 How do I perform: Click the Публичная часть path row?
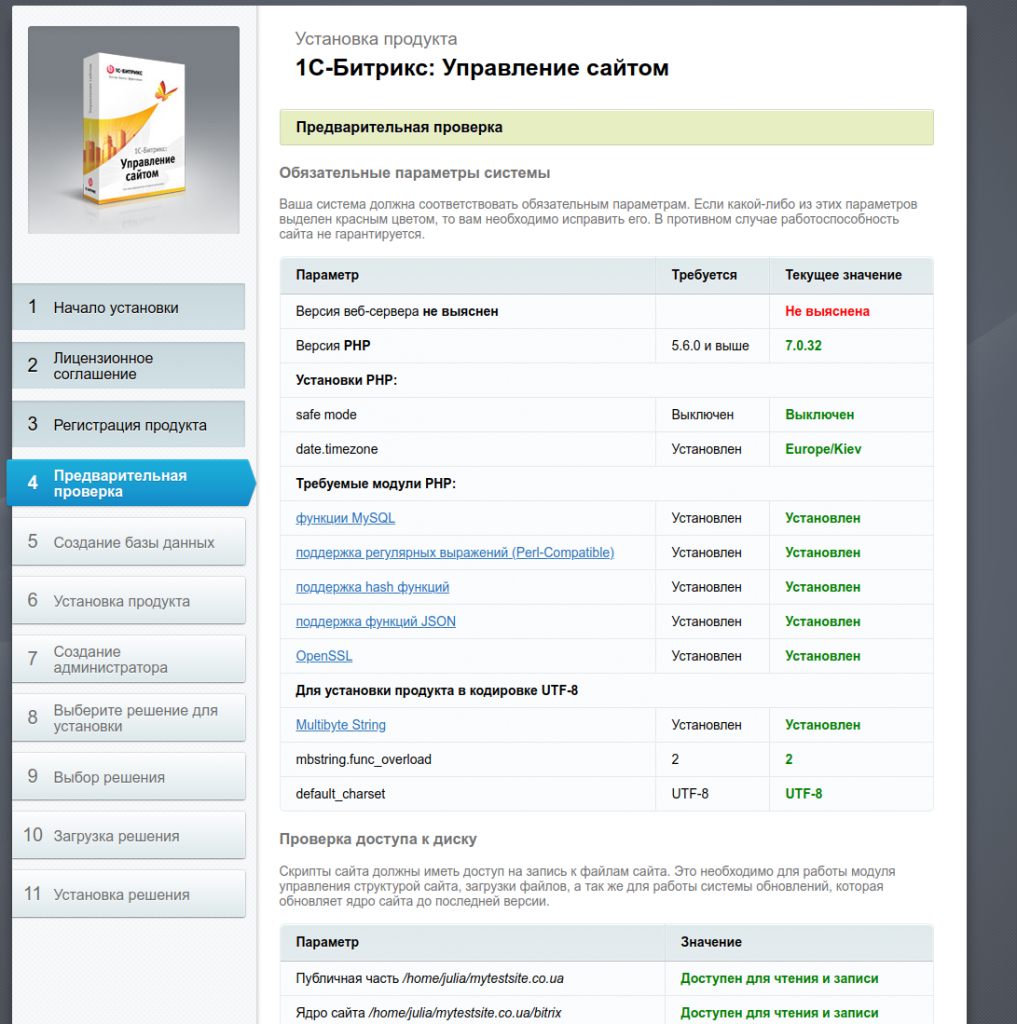(606, 978)
